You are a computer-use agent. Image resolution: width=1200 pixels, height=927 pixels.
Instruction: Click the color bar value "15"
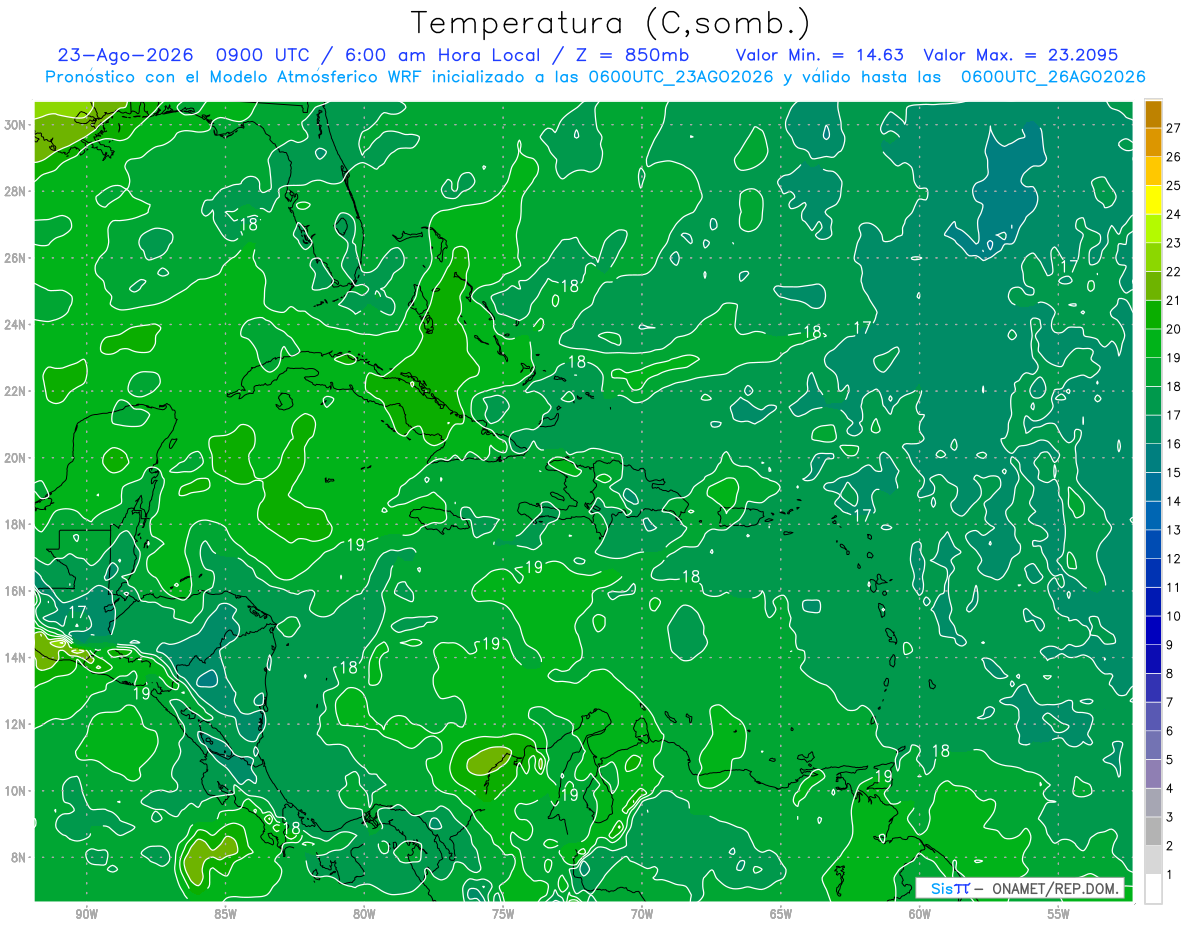click(1173, 473)
